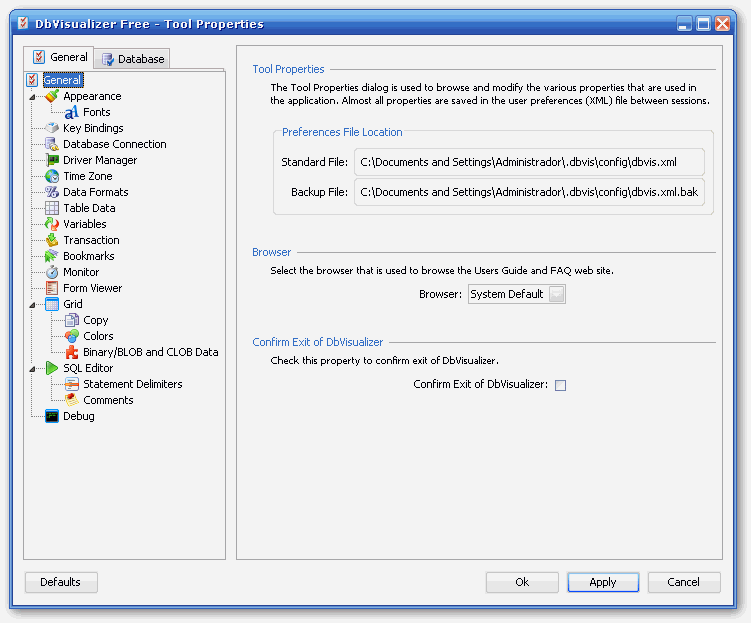Click the Statement Delimiters icon
751x623 pixels.
point(71,384)
